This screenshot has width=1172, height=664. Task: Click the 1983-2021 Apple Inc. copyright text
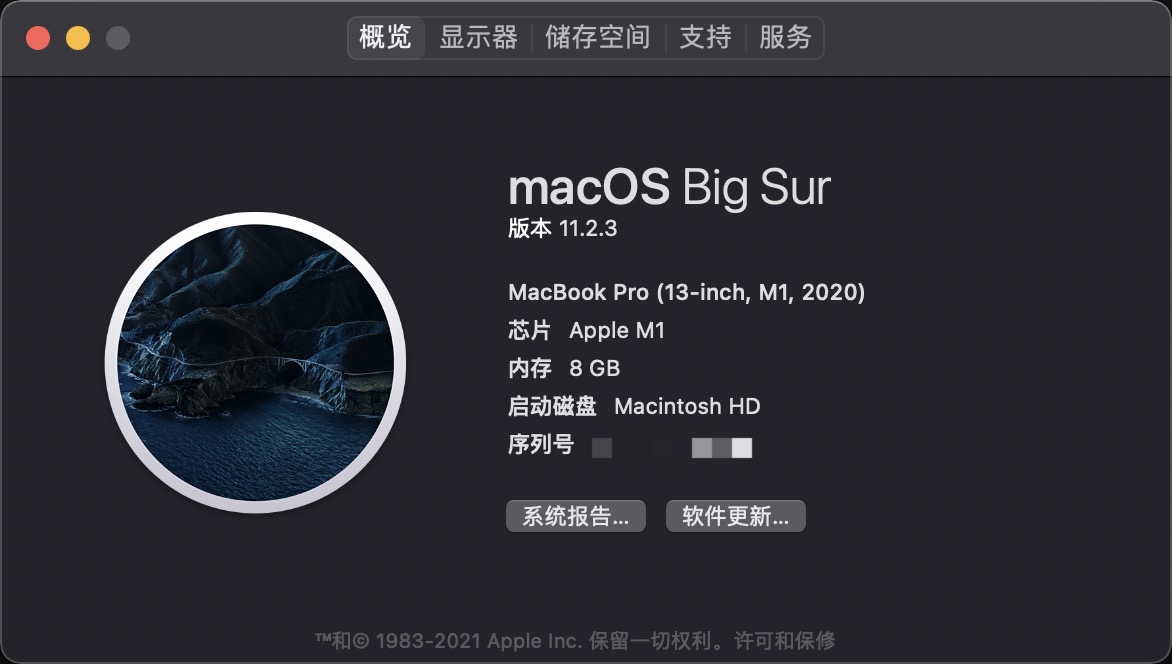click(478, 641)
